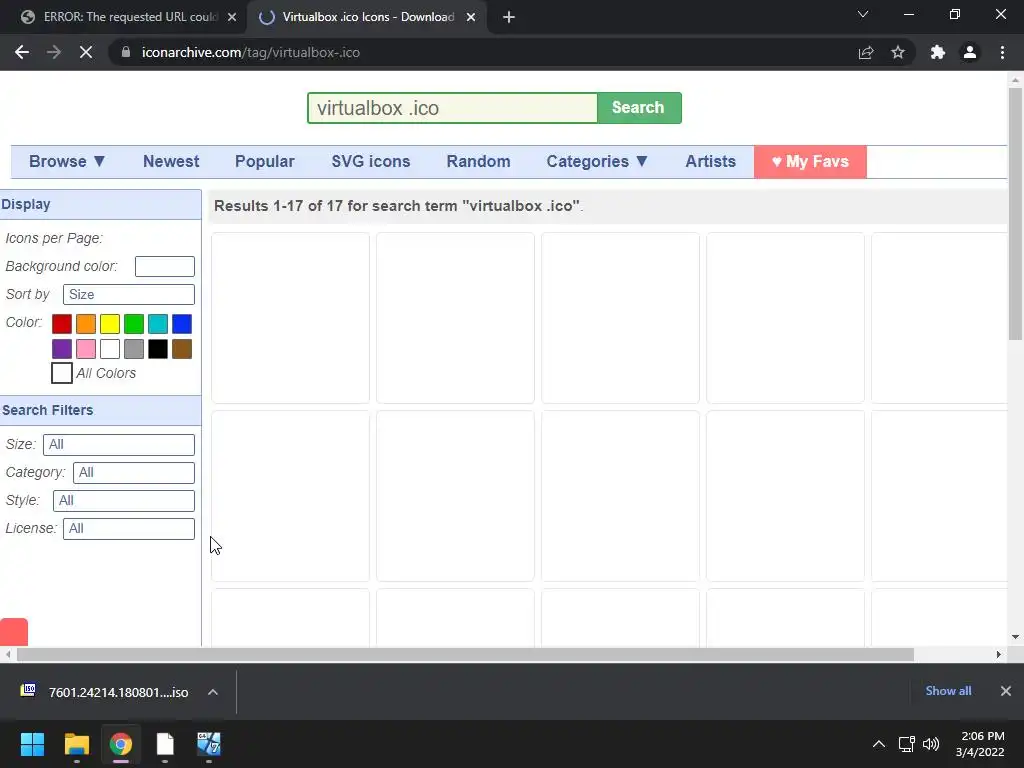
Task: Open the volume tray icon
Action: [931, 744]
